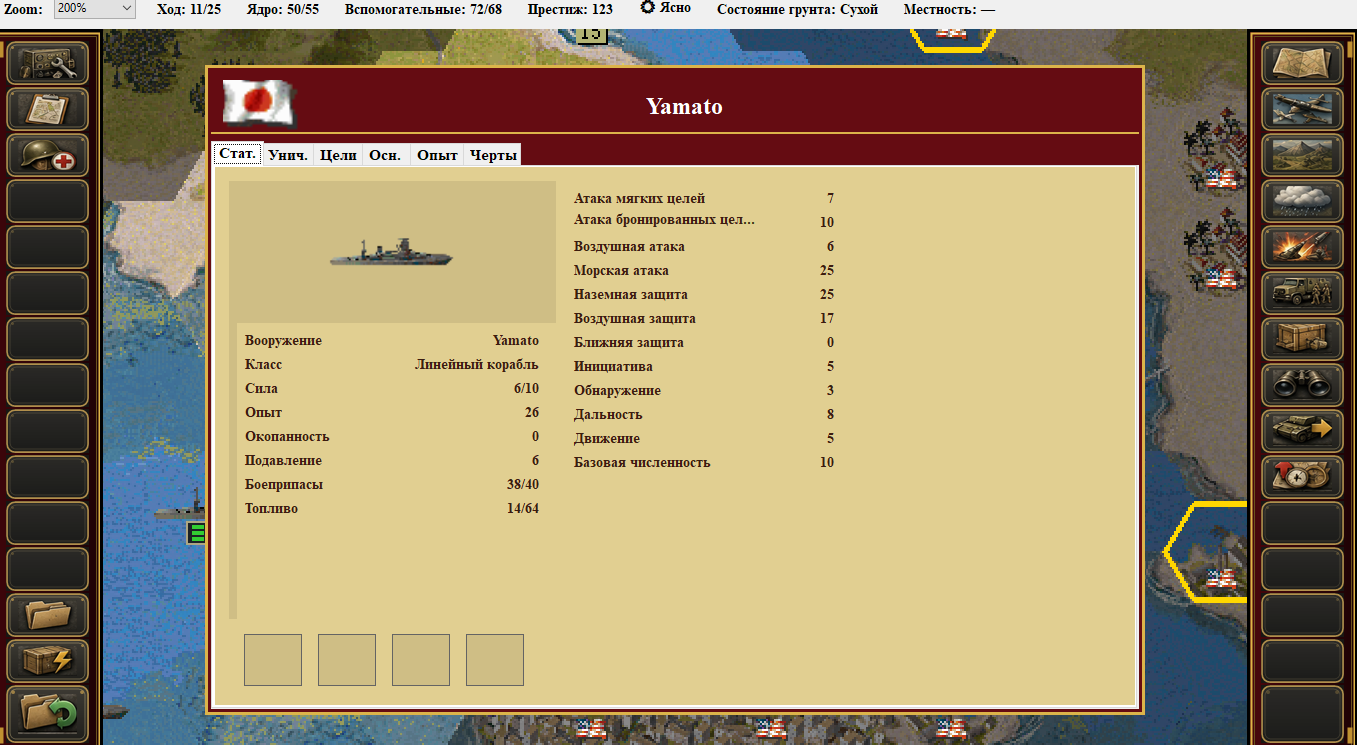
Task: Click the 'Yamato' dialog title
Action: pyautogui.click(x=684, y=107)
